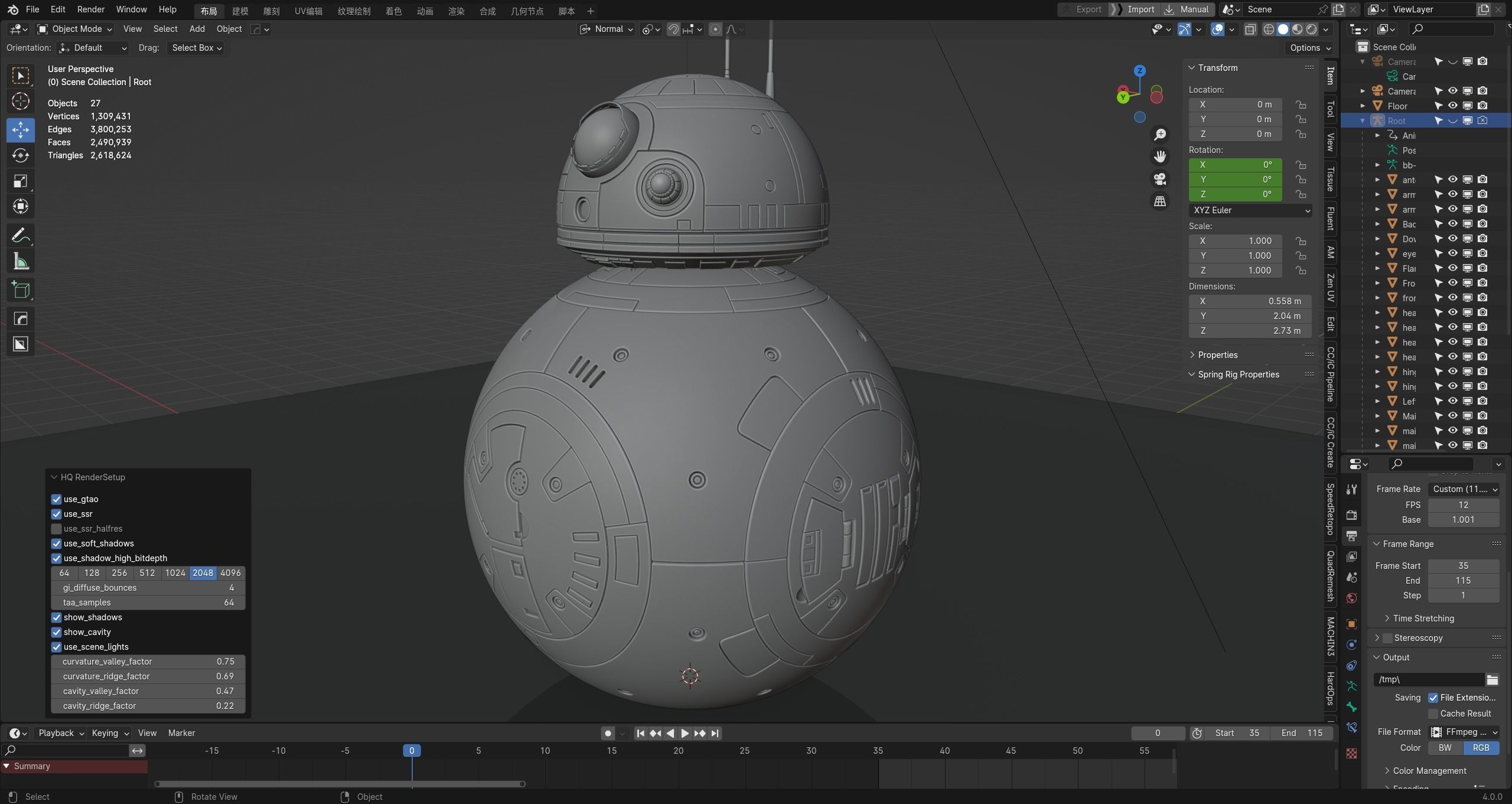Uncheck the use_gtao option

[57, 499]
